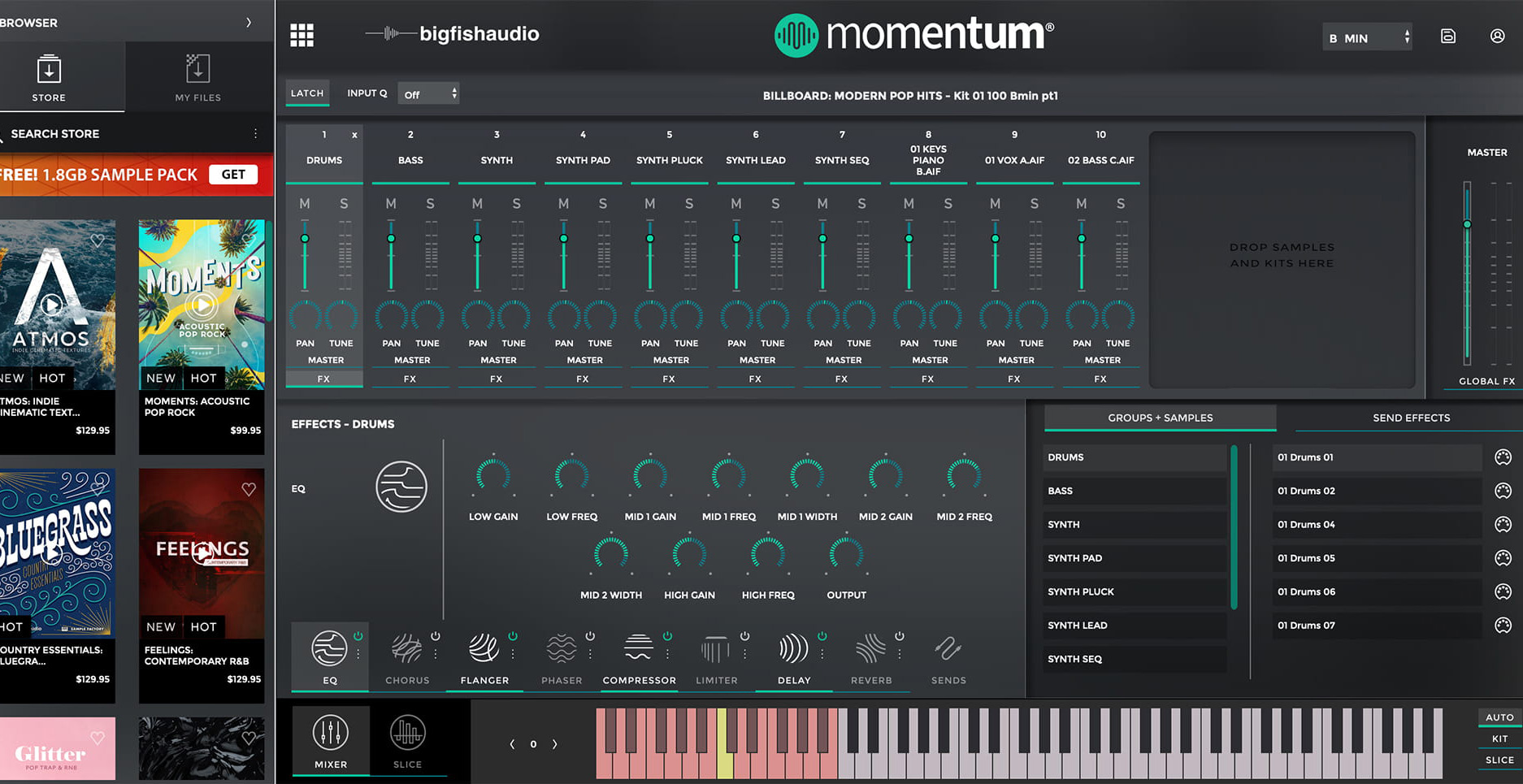
Task: Solo the Bass channel
Action: pos(430,204)
